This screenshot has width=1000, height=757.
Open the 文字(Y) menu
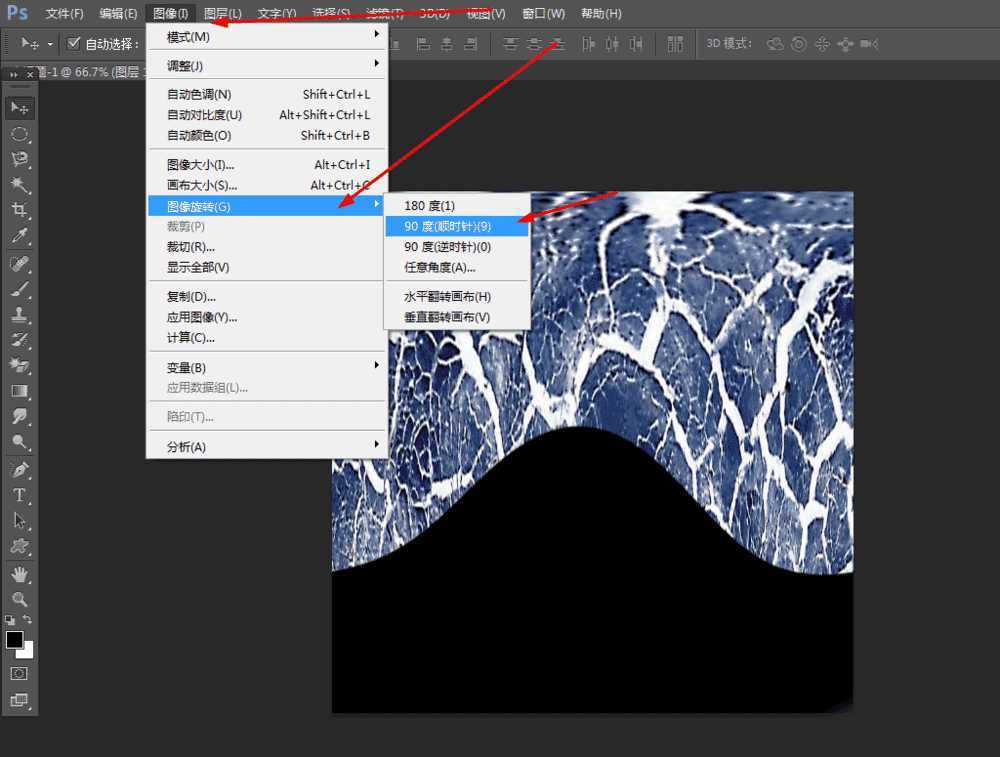tap(276, 13)
